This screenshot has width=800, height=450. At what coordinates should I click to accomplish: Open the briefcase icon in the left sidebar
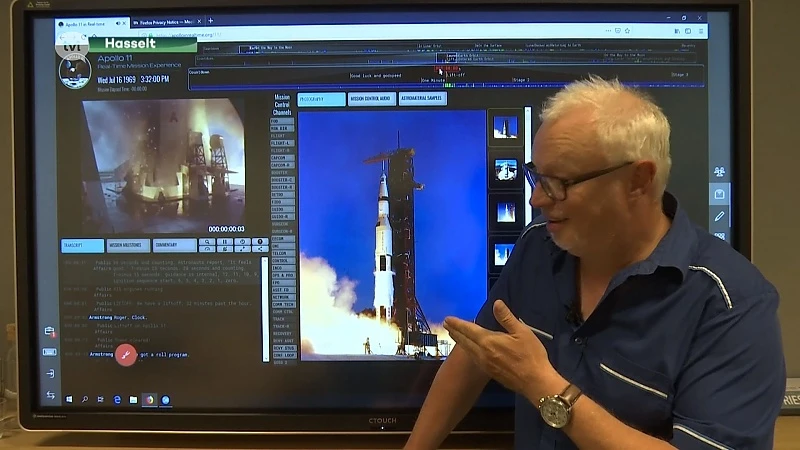49,331
